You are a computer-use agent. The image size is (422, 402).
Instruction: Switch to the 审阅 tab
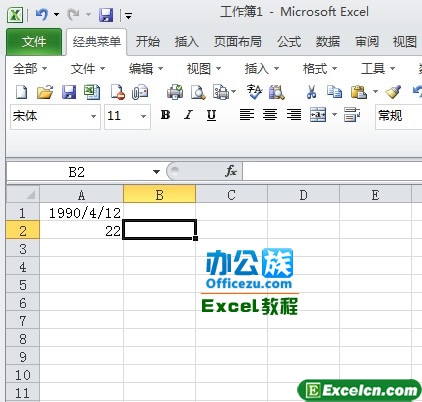pos(367,42)
